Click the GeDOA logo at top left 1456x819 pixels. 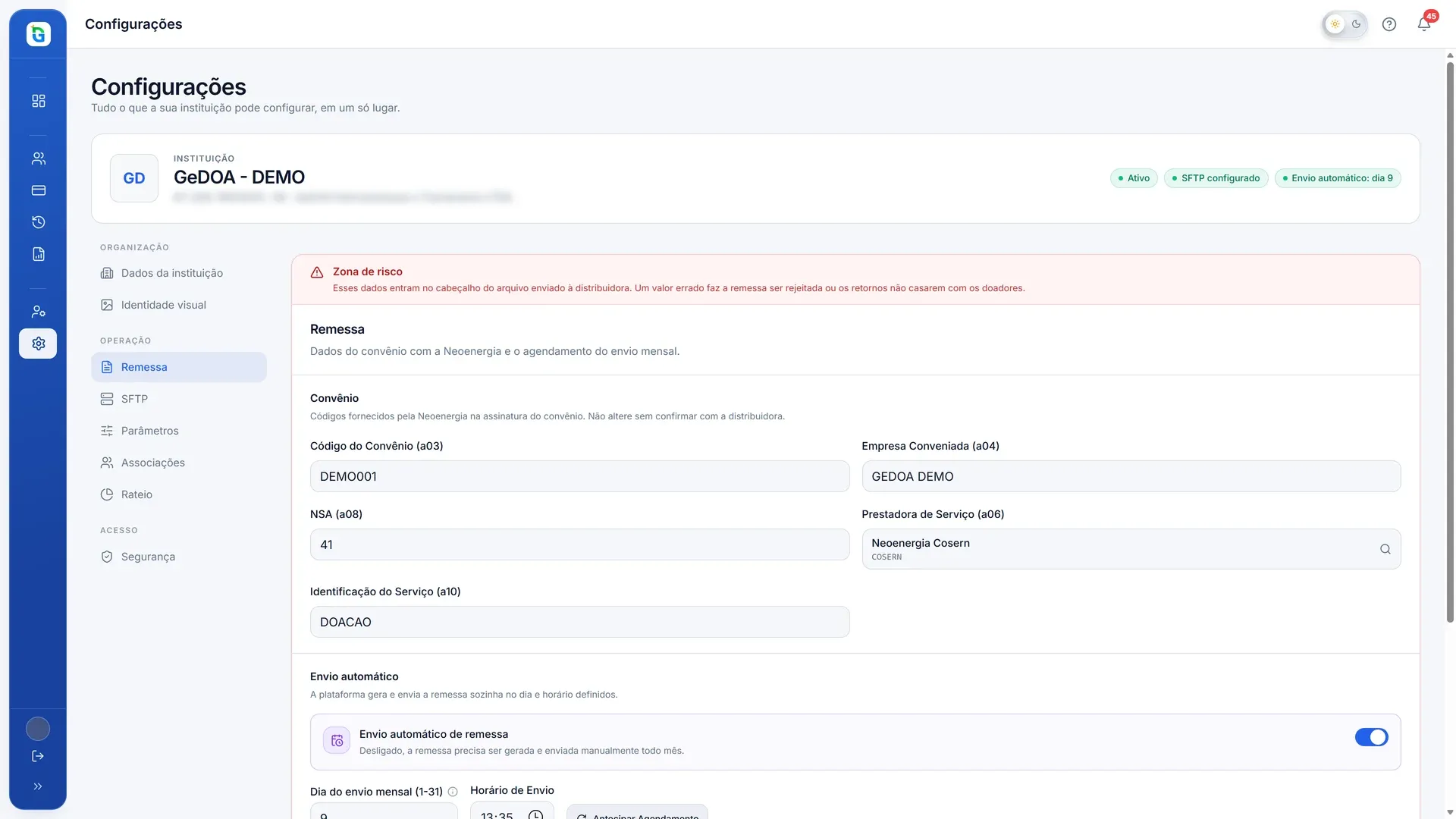[x=39, y=34]
